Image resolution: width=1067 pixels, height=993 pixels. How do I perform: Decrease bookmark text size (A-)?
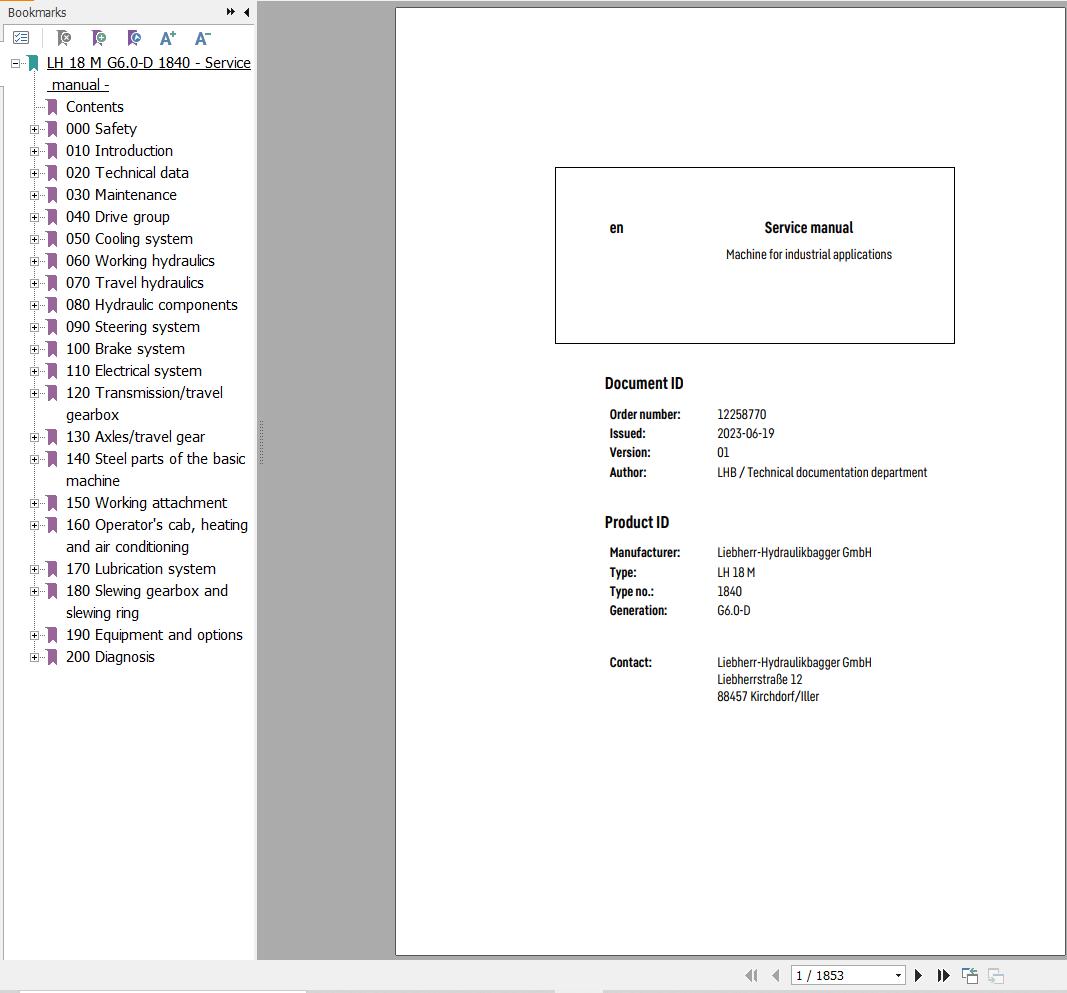click(x=203, y=38)
